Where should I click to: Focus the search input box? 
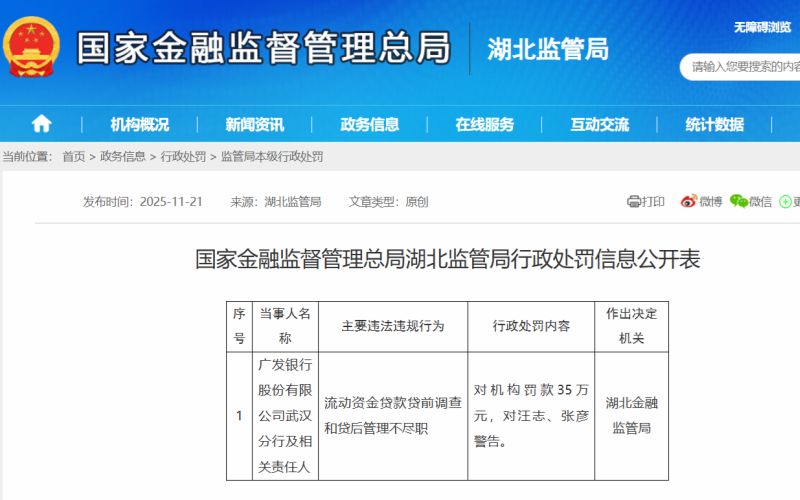pos(740,66)
